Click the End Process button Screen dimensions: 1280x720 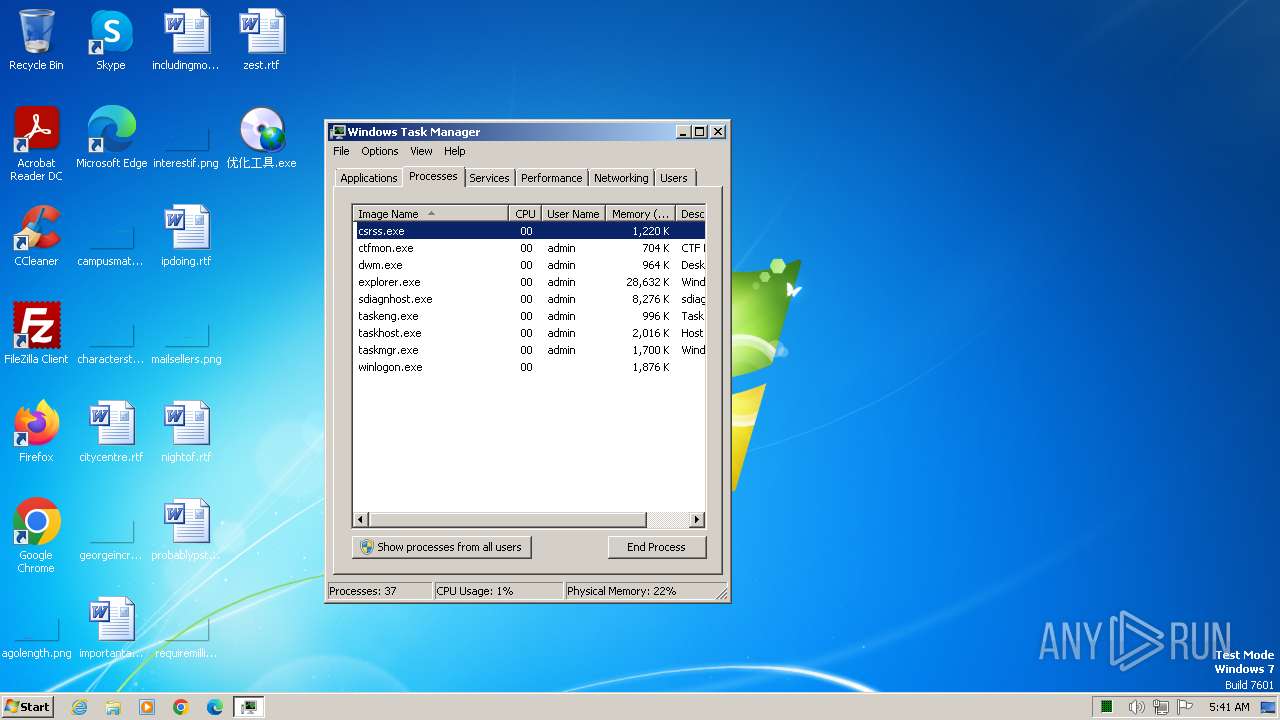656,547
